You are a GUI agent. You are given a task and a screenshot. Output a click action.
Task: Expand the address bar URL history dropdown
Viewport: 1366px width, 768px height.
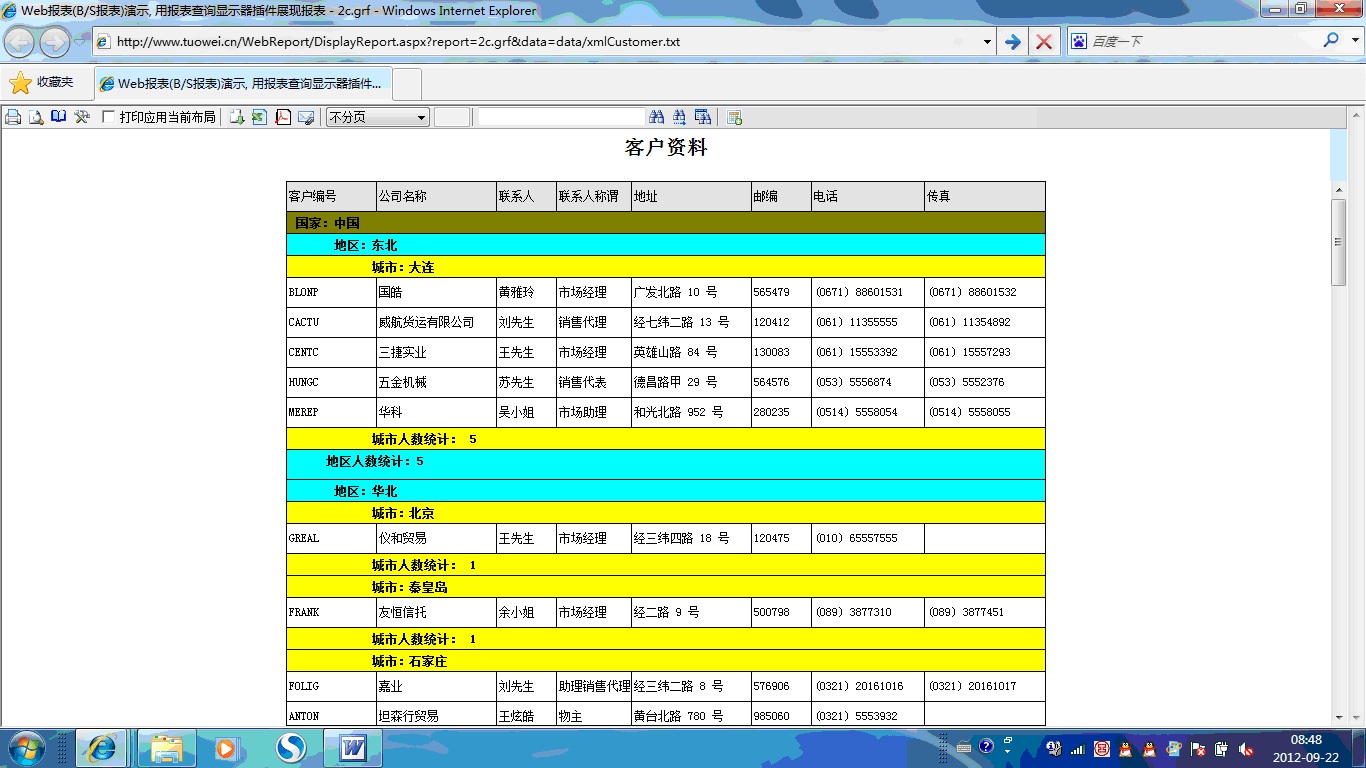coord(987,42)
